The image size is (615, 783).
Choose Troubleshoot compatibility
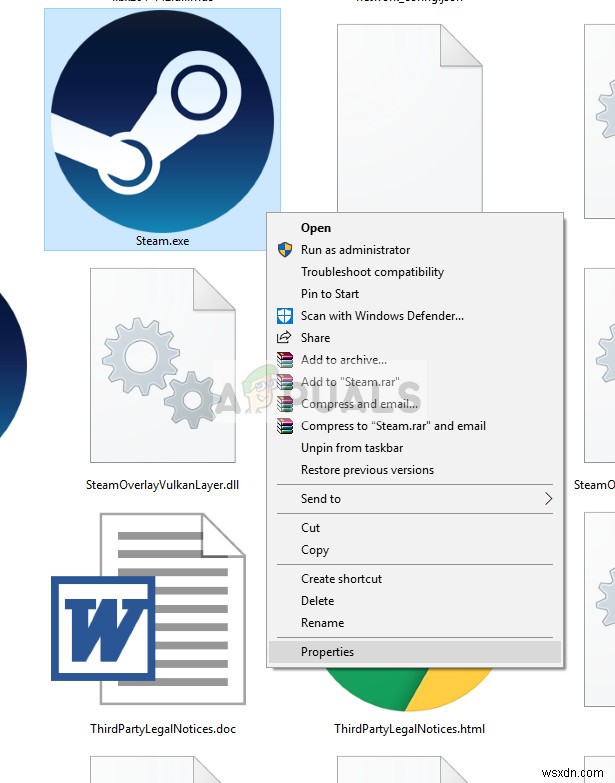pos(415,272)
